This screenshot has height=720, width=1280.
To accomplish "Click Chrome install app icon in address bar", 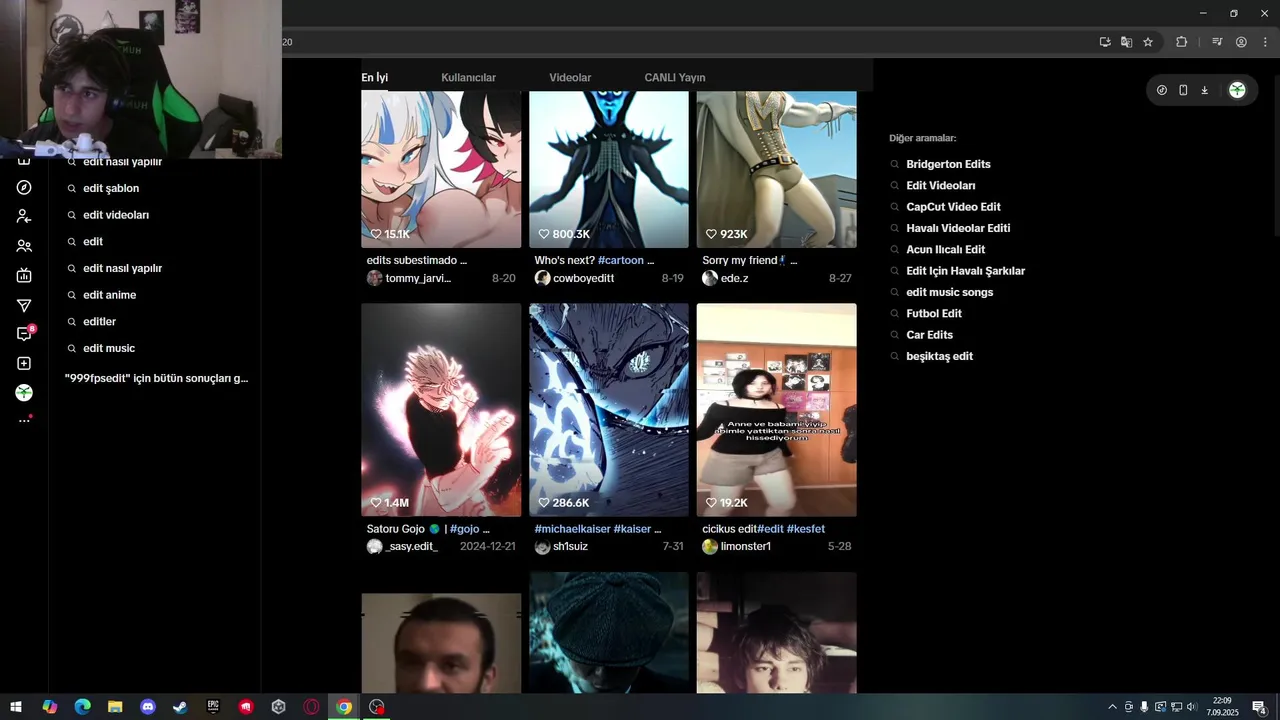I will pyautogui.click(x=1105, y=42).
